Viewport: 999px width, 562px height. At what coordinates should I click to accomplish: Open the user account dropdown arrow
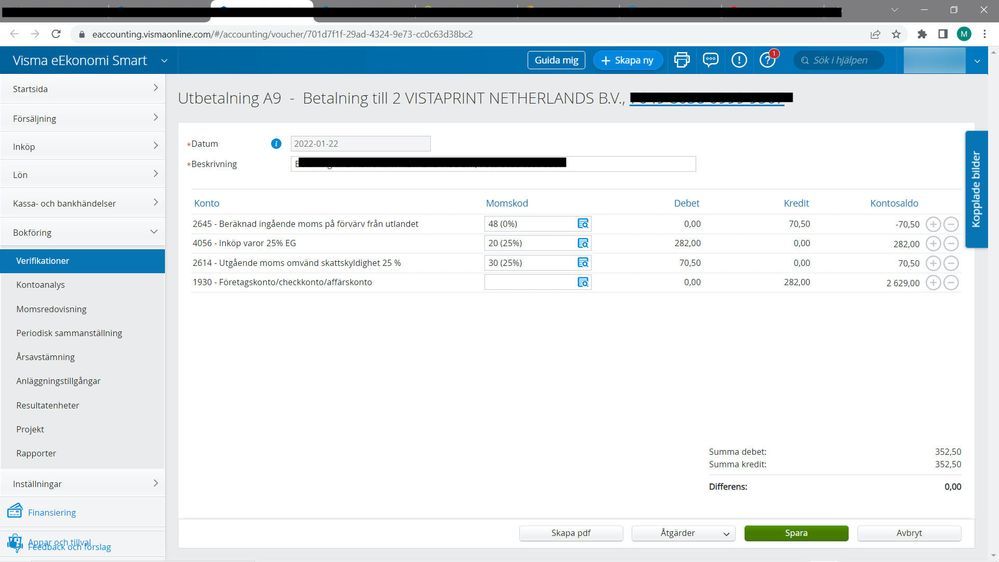coord(977,61)
